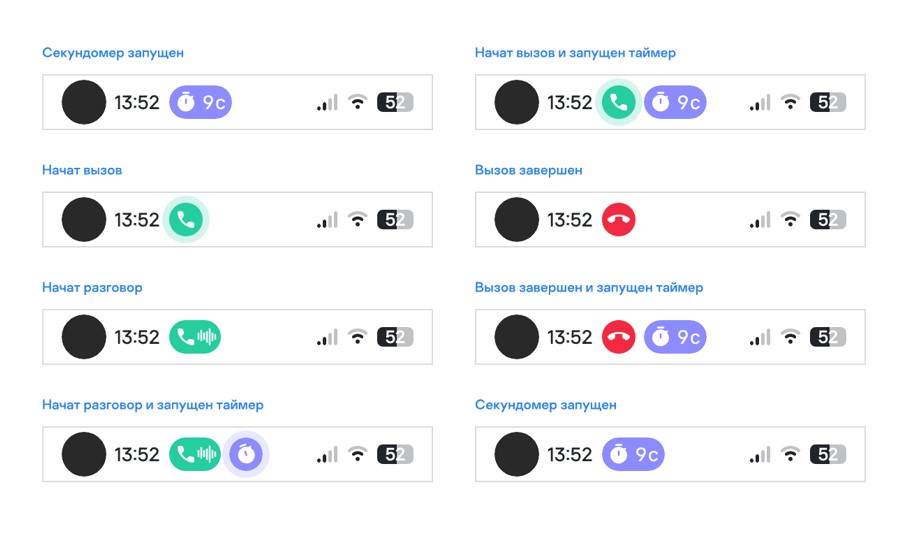Tap battery indicator in "Вызов завершен" status bar
The width and height of the screenshot is (911, 545).
coord(828,220)
